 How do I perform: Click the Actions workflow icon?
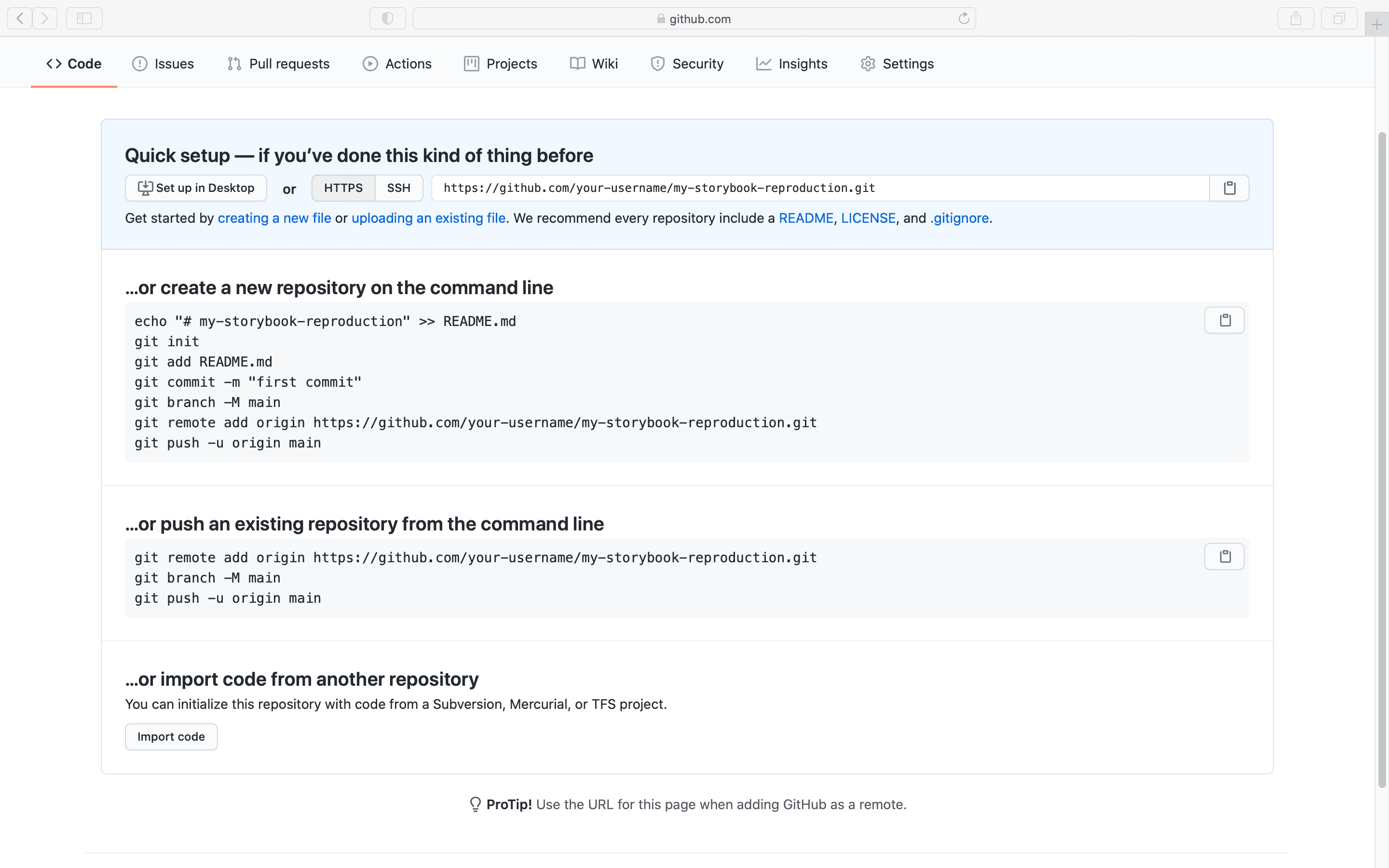(370, 64)
